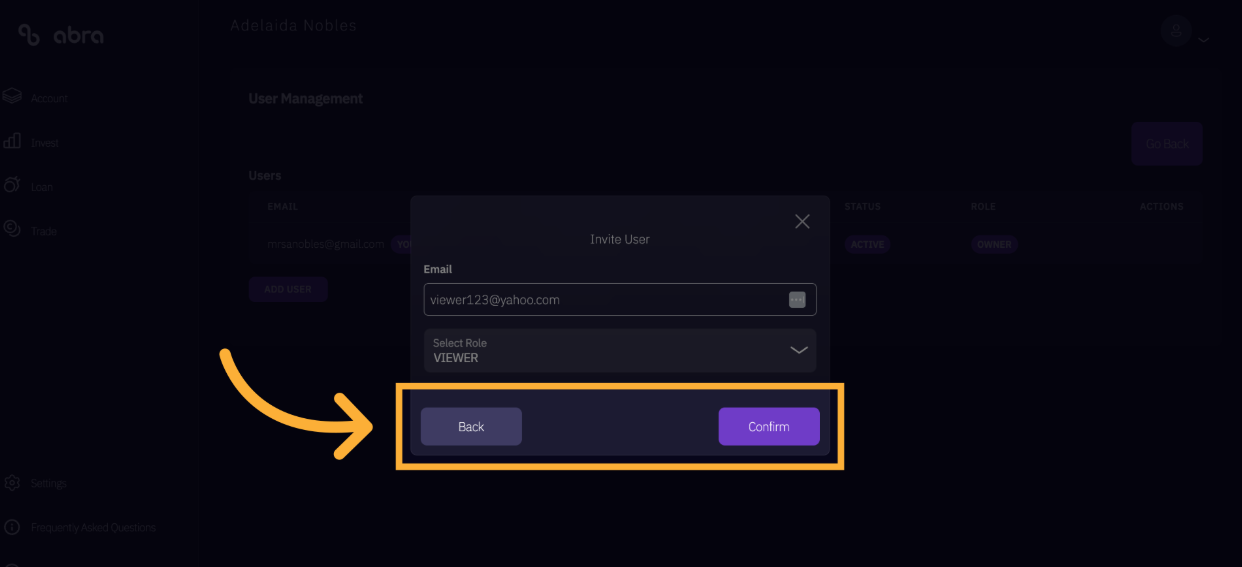The image size is (1242, 567).
Task: Open Frequently Asked Questions info icon
Action: point(12,527)
